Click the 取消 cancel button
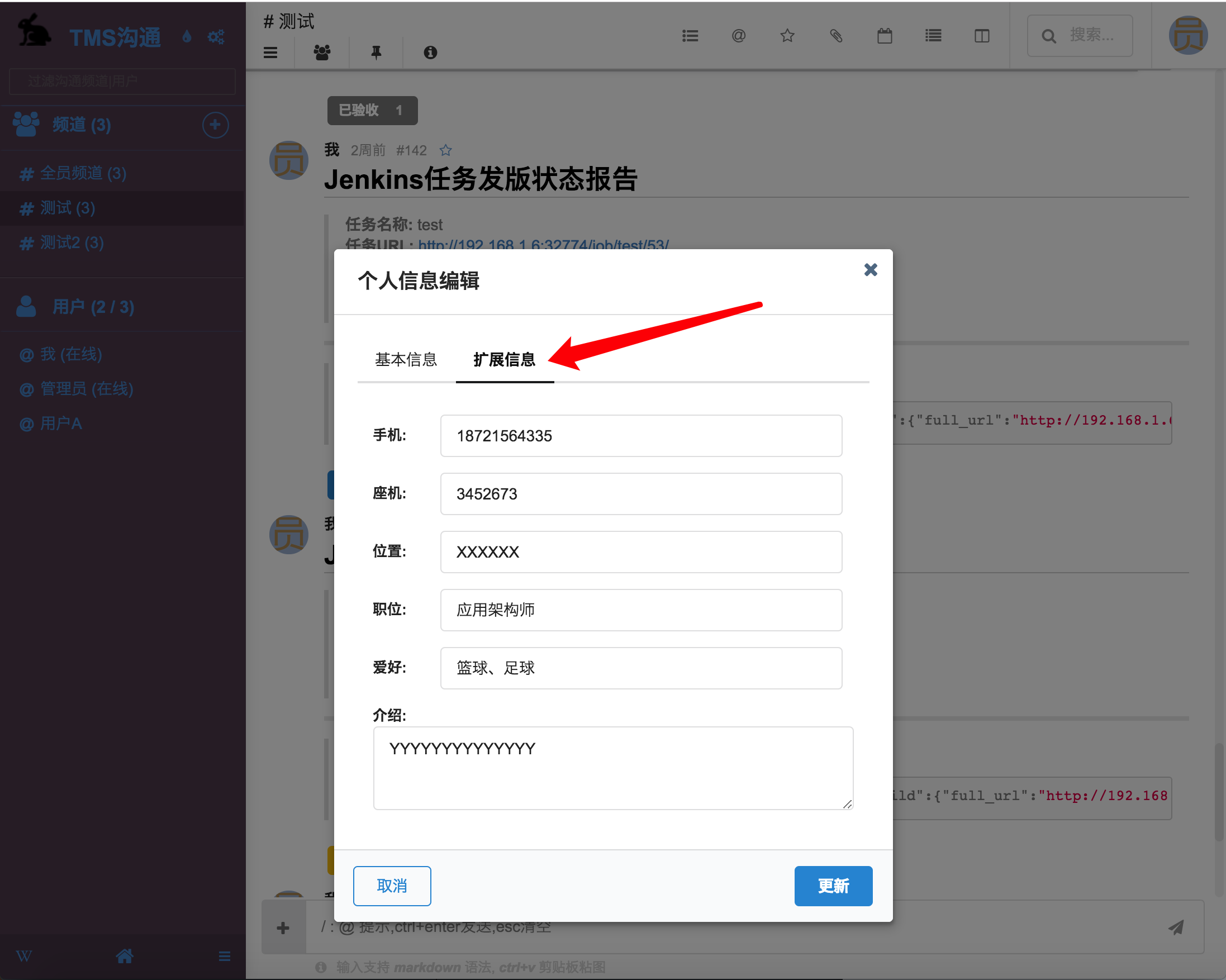The width and height of the screenshot is (1226, 980). point(392,886)
